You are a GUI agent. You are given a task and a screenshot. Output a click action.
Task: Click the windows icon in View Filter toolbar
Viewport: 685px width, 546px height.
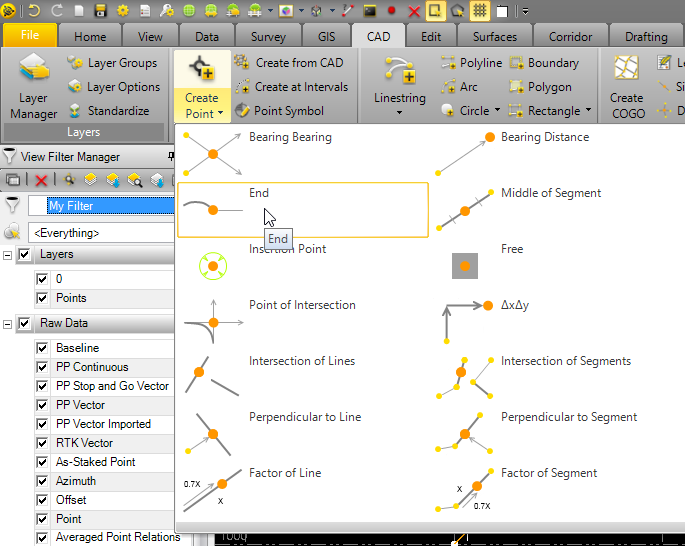coord(13,180)
